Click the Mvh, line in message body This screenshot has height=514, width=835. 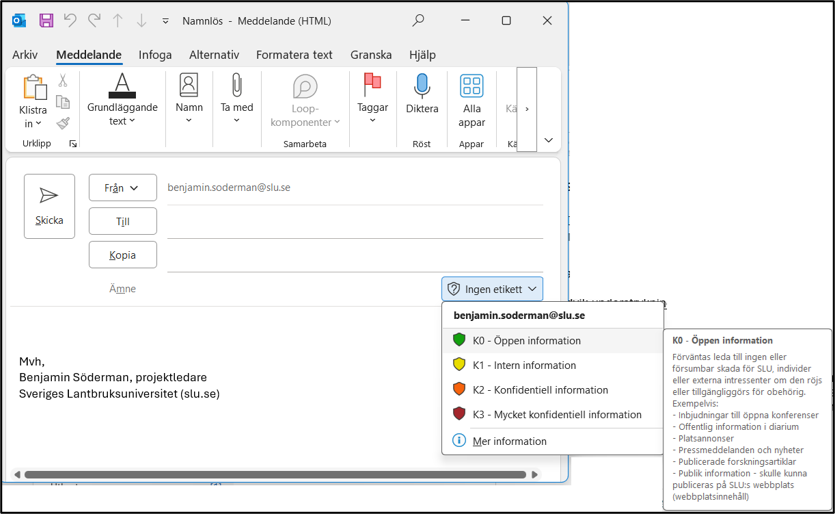32,362
